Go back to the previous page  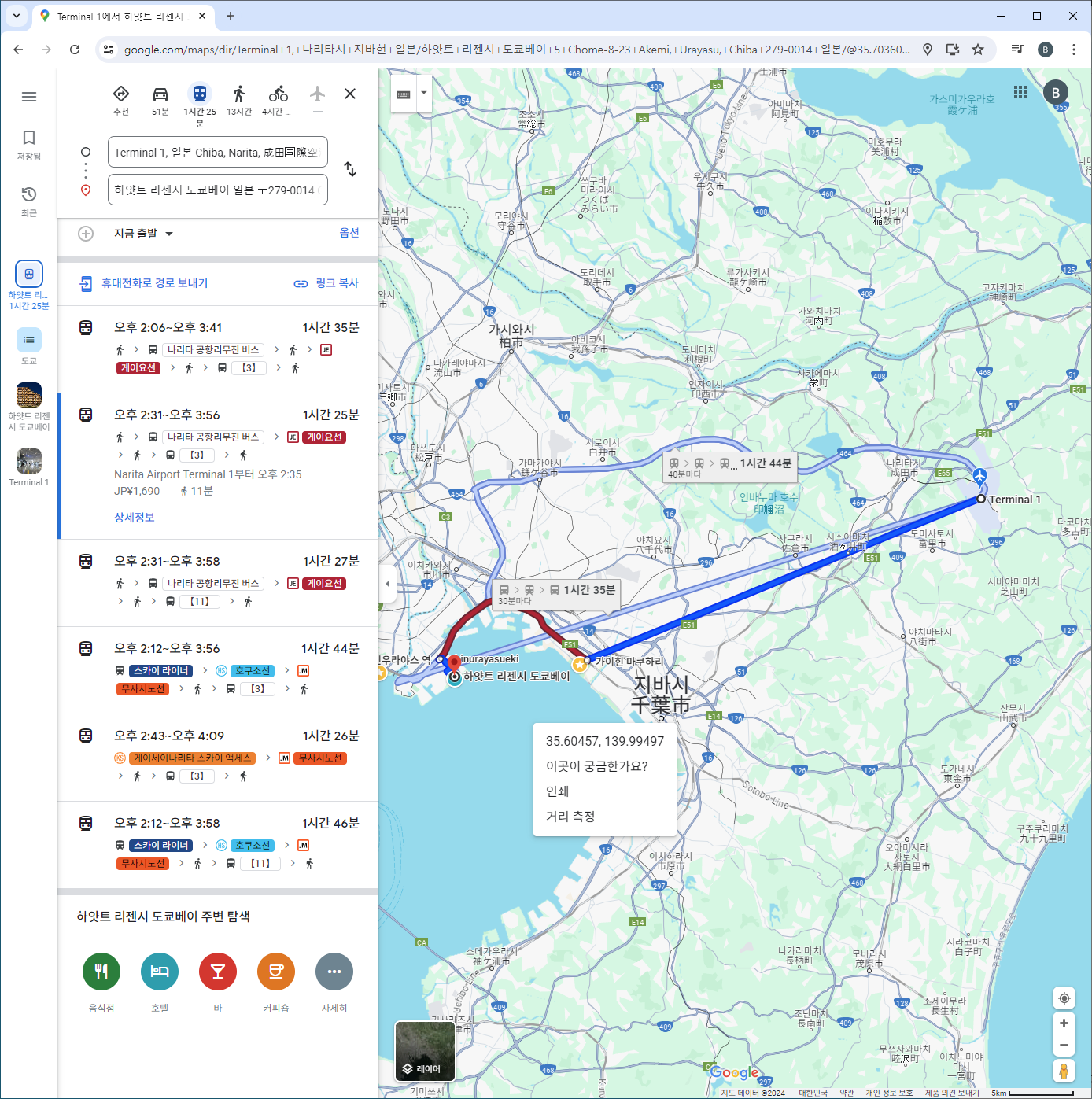[x=19, y=50]
